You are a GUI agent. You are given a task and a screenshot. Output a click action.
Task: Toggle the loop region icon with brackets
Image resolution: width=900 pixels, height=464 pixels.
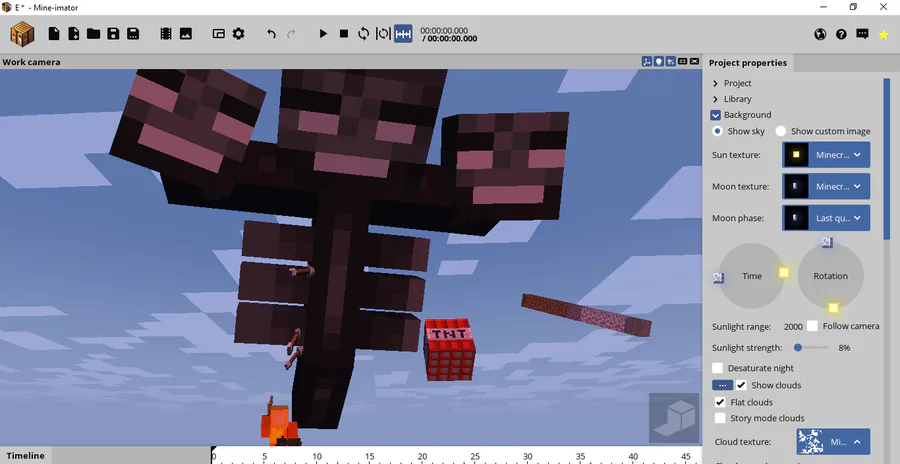383,34
